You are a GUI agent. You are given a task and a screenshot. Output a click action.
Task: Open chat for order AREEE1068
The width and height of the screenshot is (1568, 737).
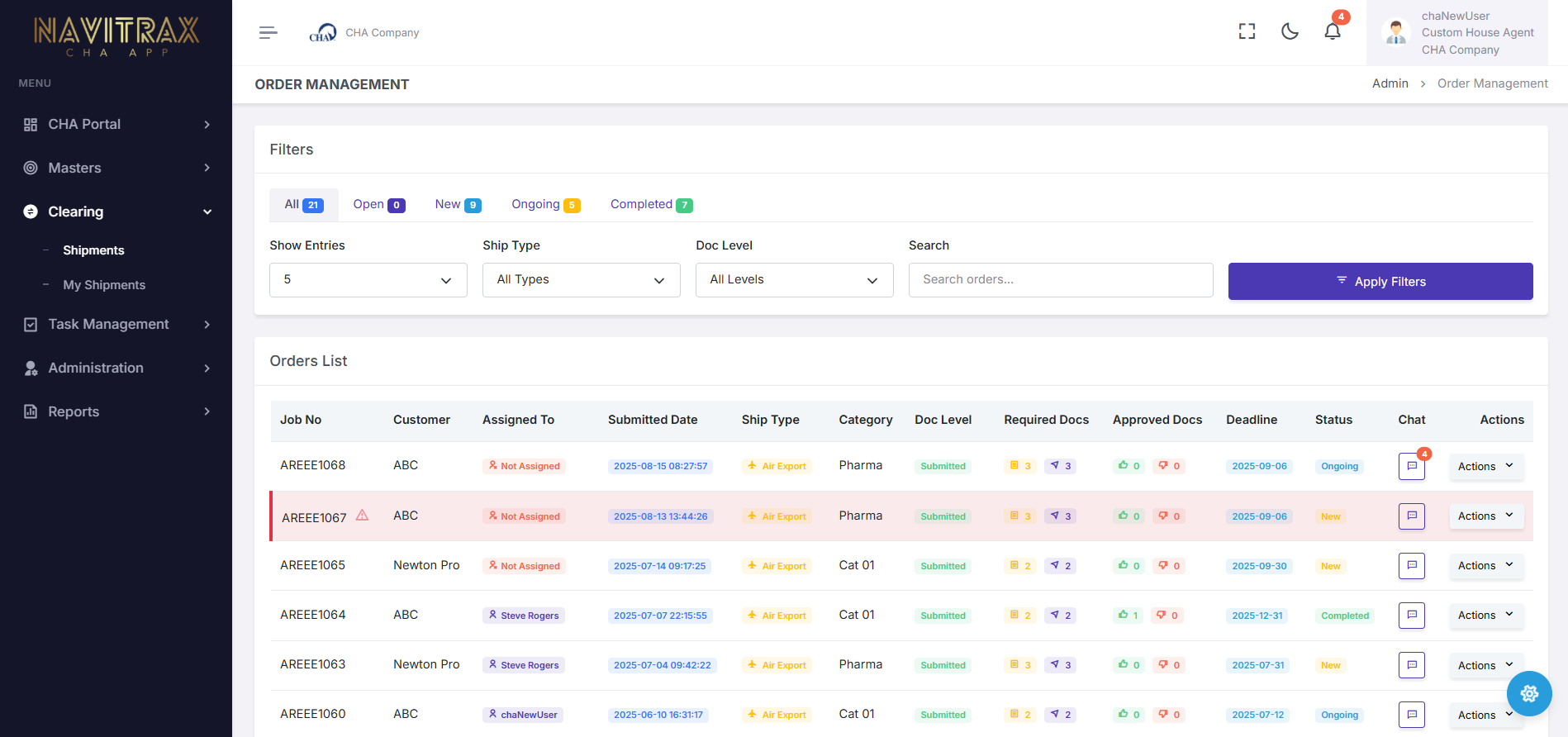point(1411,466)
